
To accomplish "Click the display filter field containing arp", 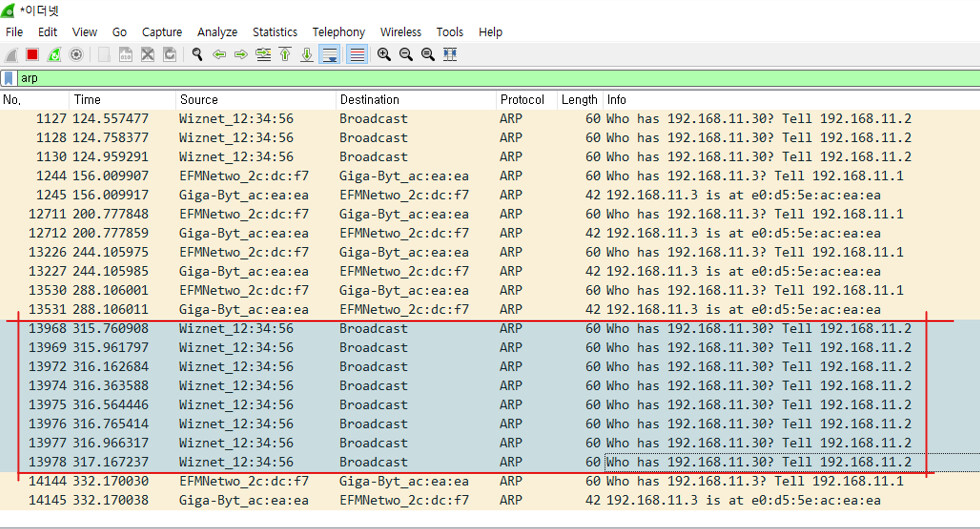I will click(x=499, y=78).
